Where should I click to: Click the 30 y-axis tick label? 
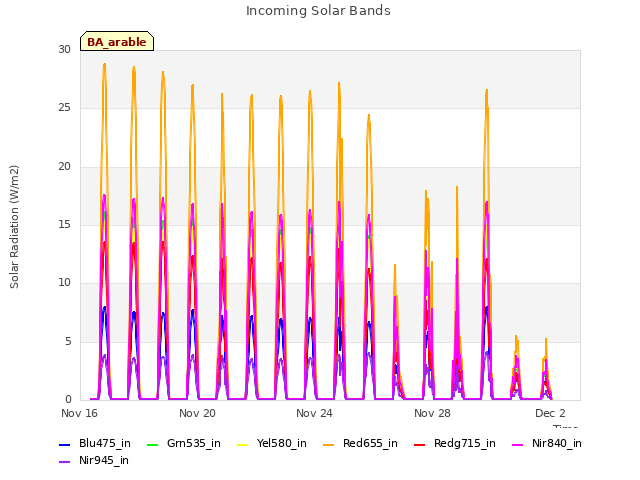pyautogui.click(x=64, y=49)
